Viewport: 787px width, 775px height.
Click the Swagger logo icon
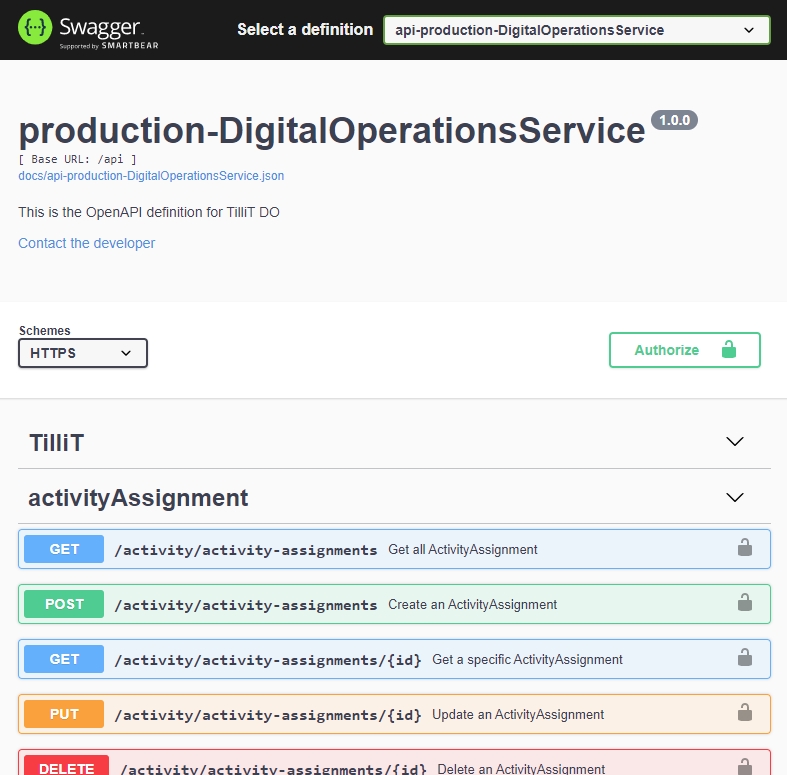pyautogui.click(x=36, y=29)
